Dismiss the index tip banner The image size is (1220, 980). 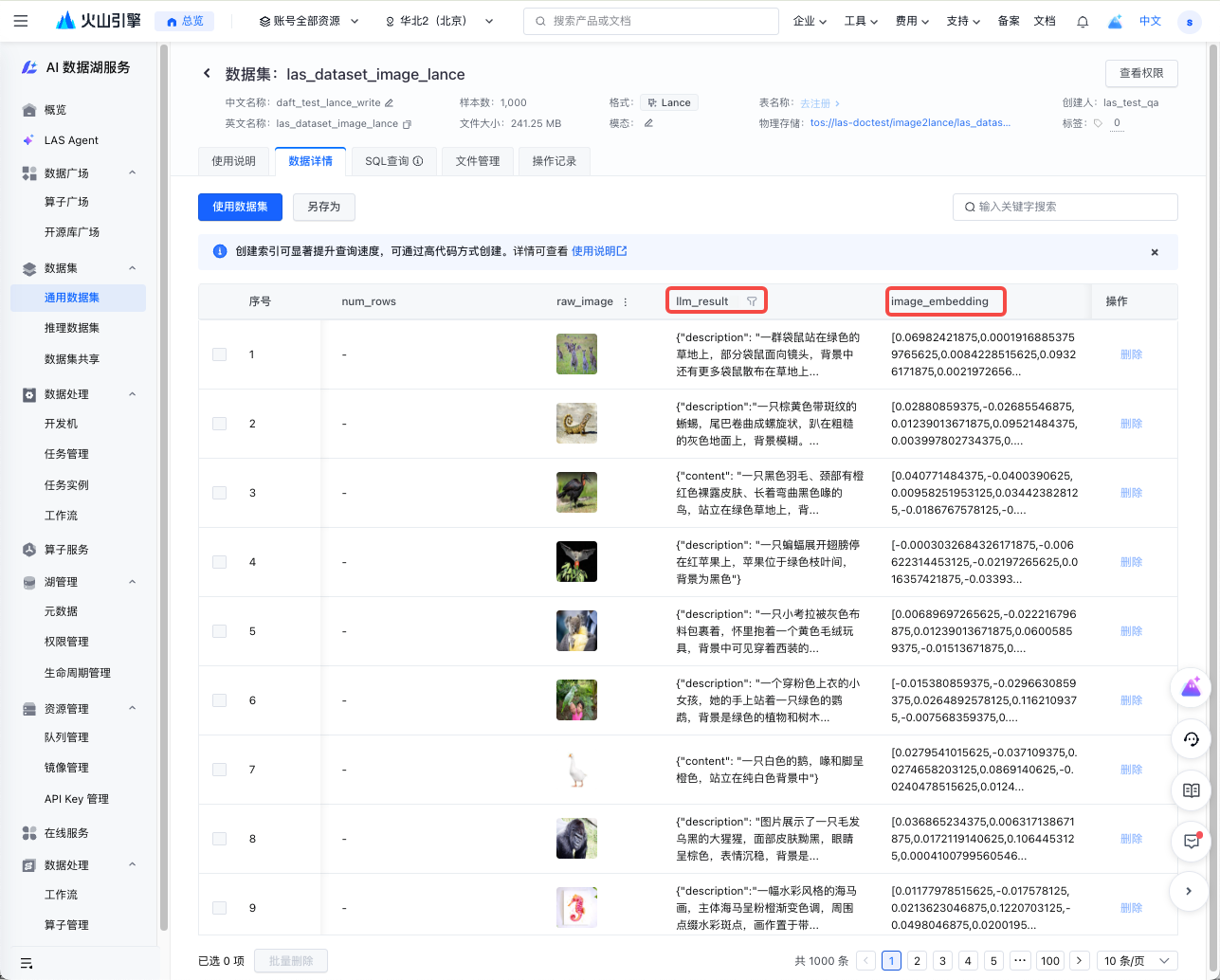(1155, 252)
